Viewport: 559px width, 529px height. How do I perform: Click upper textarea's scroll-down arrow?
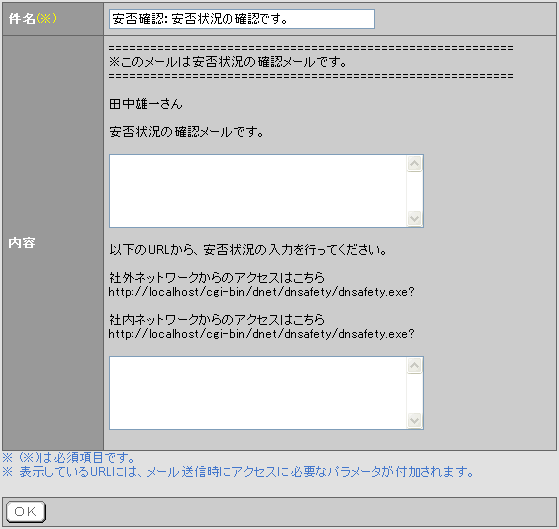pos(415,218)
